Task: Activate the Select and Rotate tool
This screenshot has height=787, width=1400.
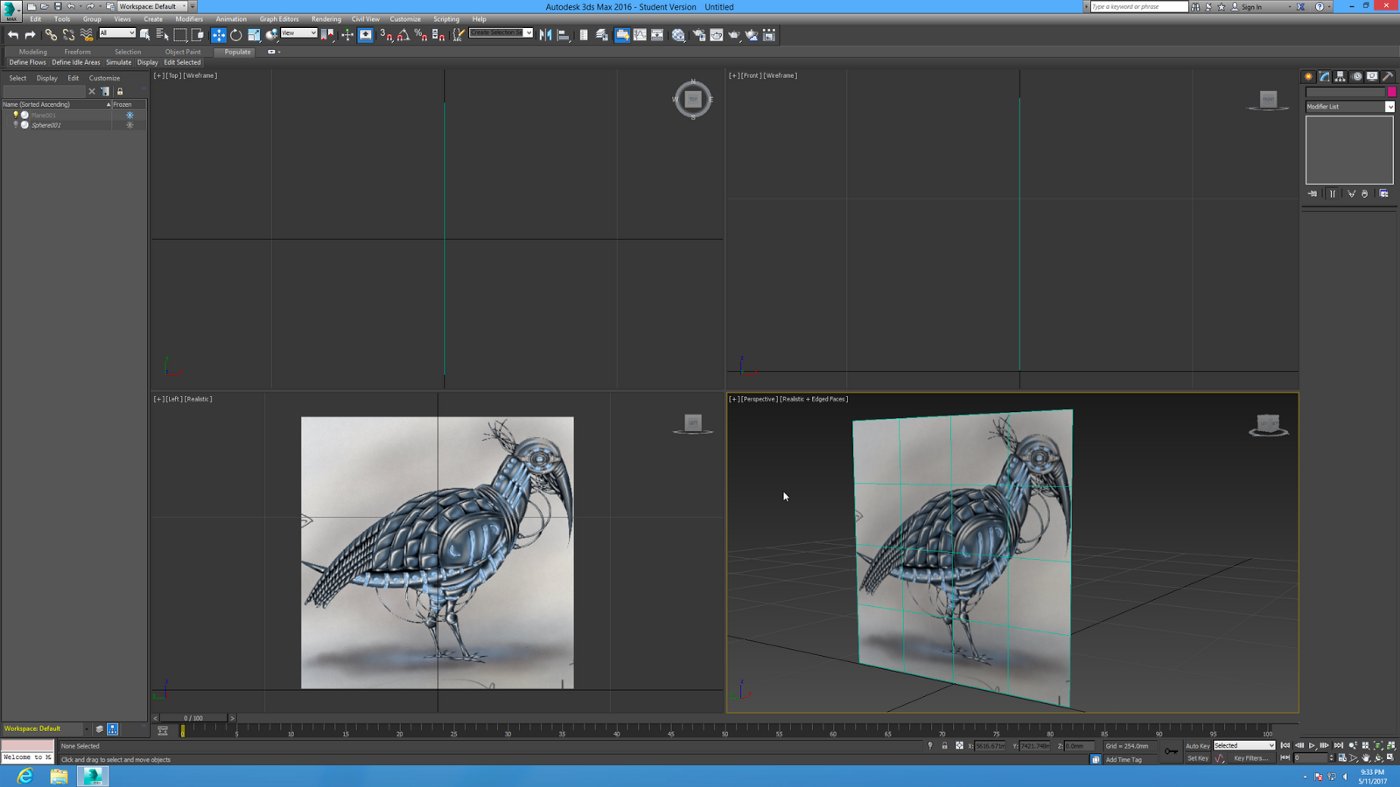Action: pos(236,35)
